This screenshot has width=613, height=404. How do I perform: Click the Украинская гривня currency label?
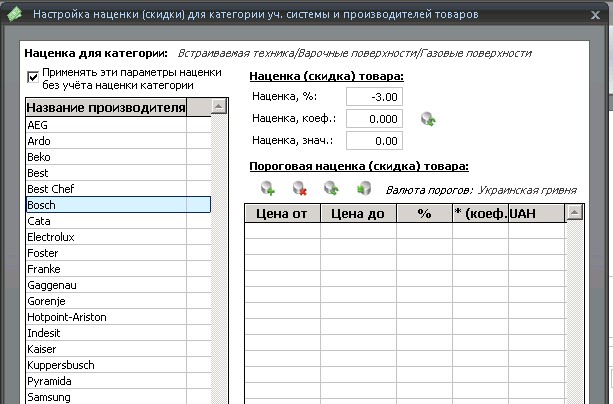click(x=527, y=190)
